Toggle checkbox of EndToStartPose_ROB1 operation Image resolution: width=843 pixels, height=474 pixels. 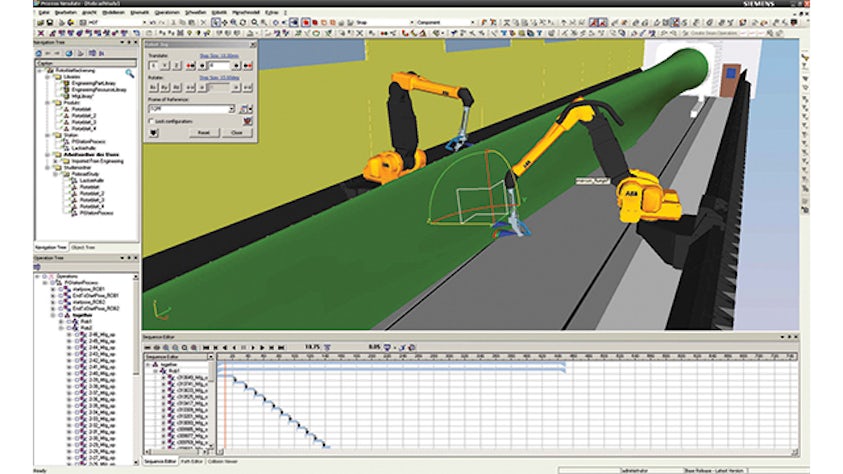(61, 296)
